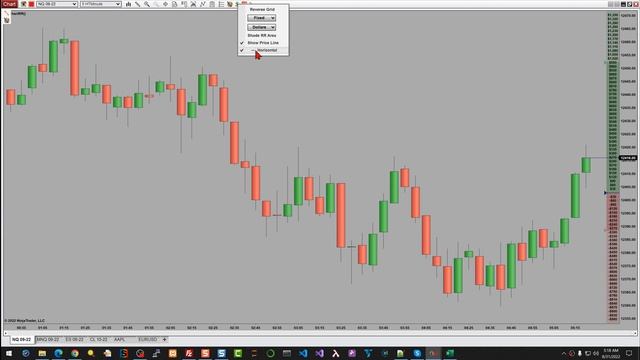Open File Explorer from the taskbar
The image size is (640, 360).
pyautogui.click(x=42, y=353)
